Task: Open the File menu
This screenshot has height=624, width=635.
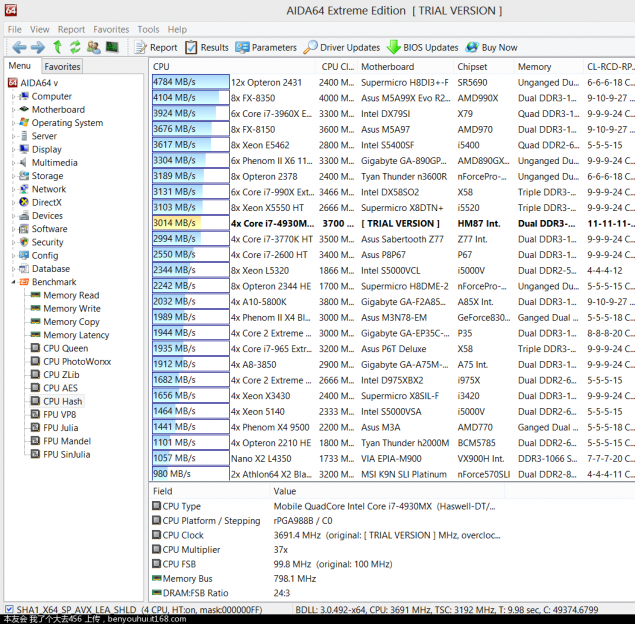Action: pos(15,30)
